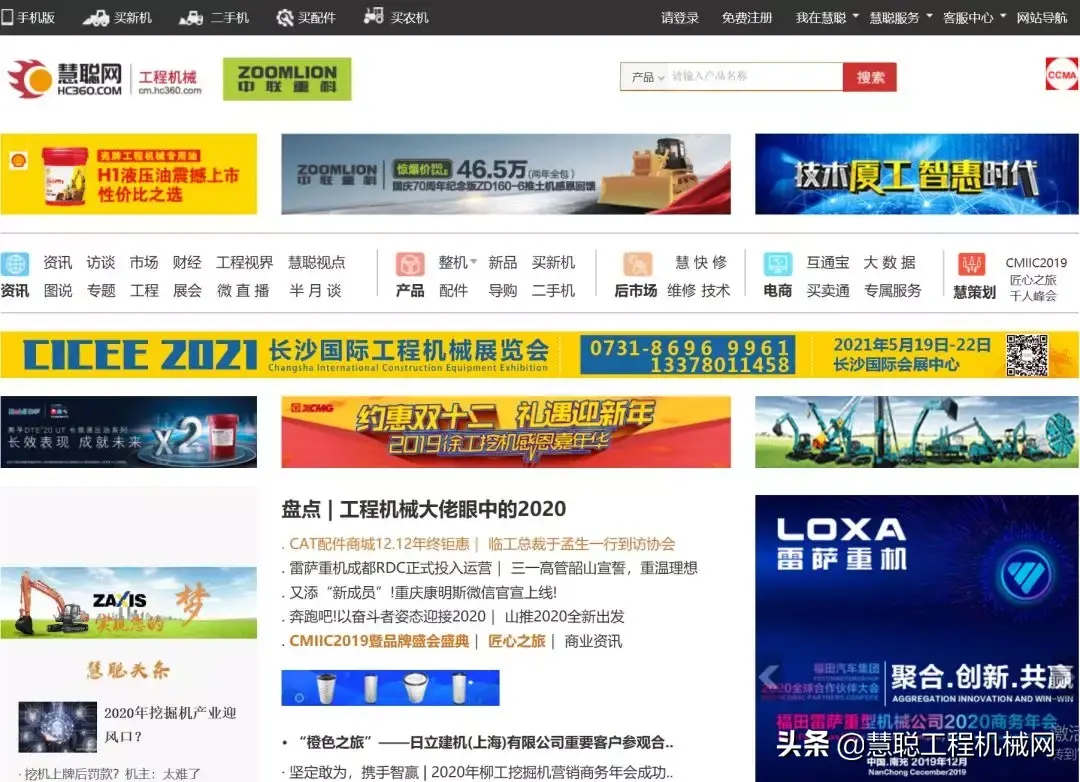Screen dimensions: 1080x782
Task: Click the 后市场 orange icon
Action: pyautogui.click(x=636, y=264)
